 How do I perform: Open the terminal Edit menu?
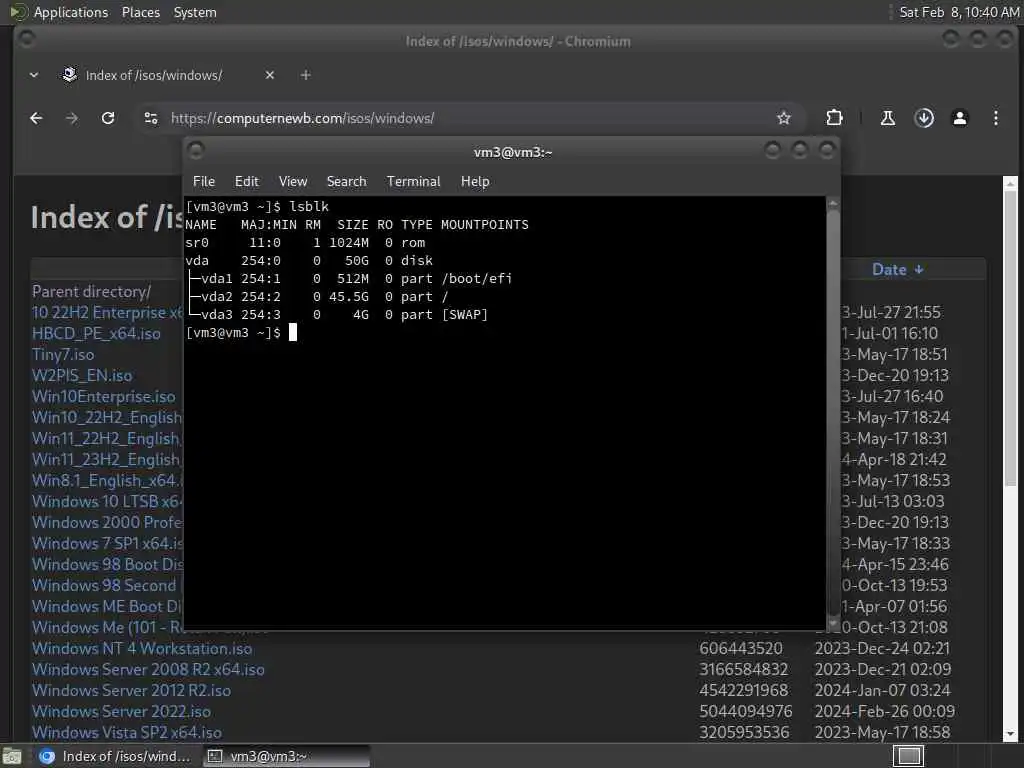[247, 182]
